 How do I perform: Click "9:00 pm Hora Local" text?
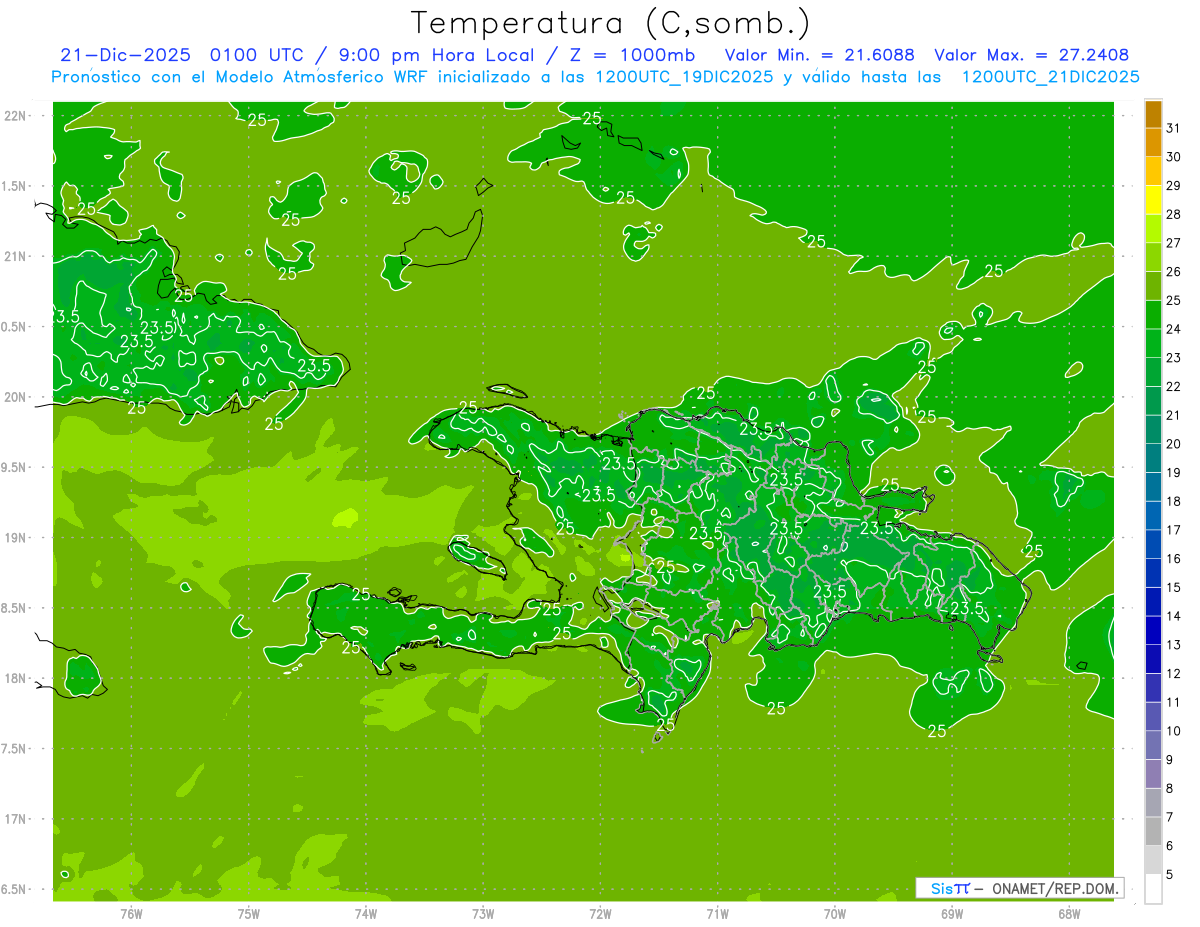[x=434, y=55]
